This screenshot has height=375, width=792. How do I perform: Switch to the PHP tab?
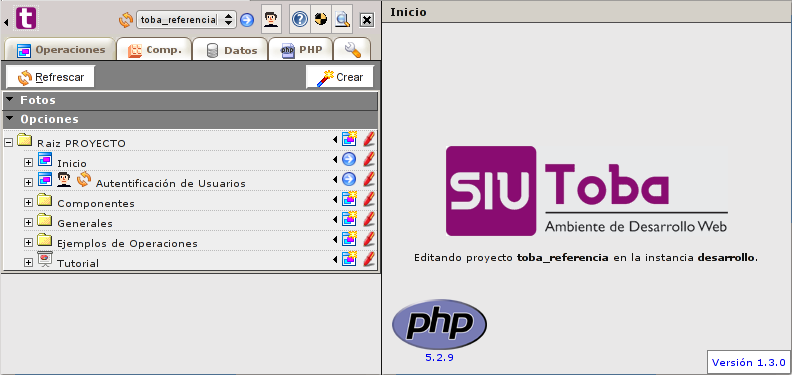[301, 50]
